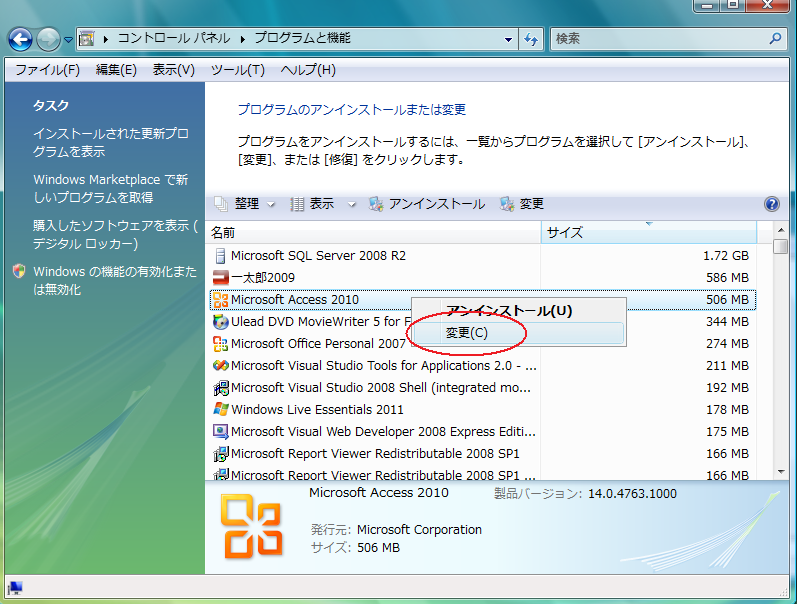Select Visual Web Developer 2008 Express row
The height and width of the screenshot is (604, 797).
[x=482, y=432]
